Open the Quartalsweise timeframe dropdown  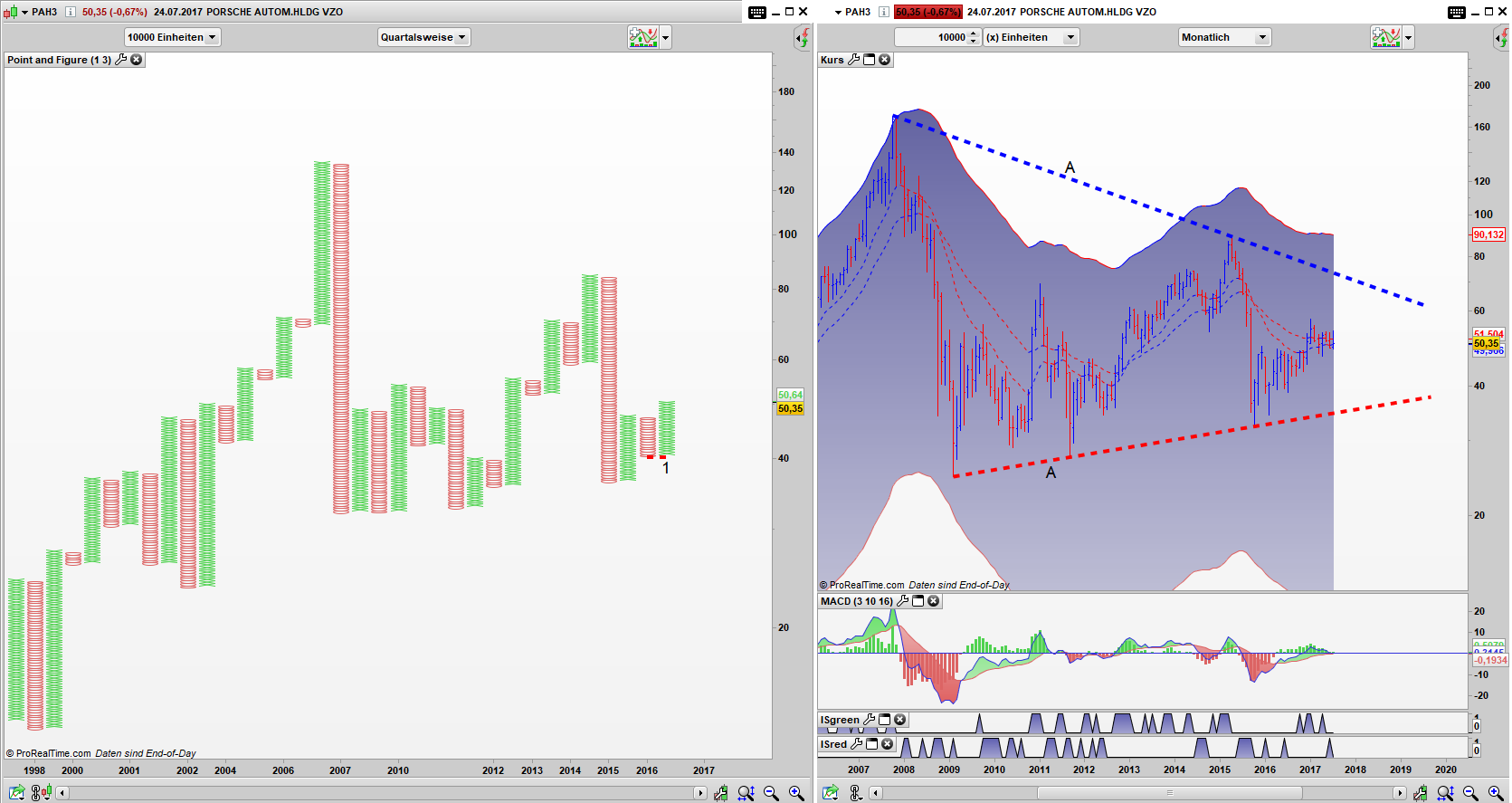click(423, 37)
